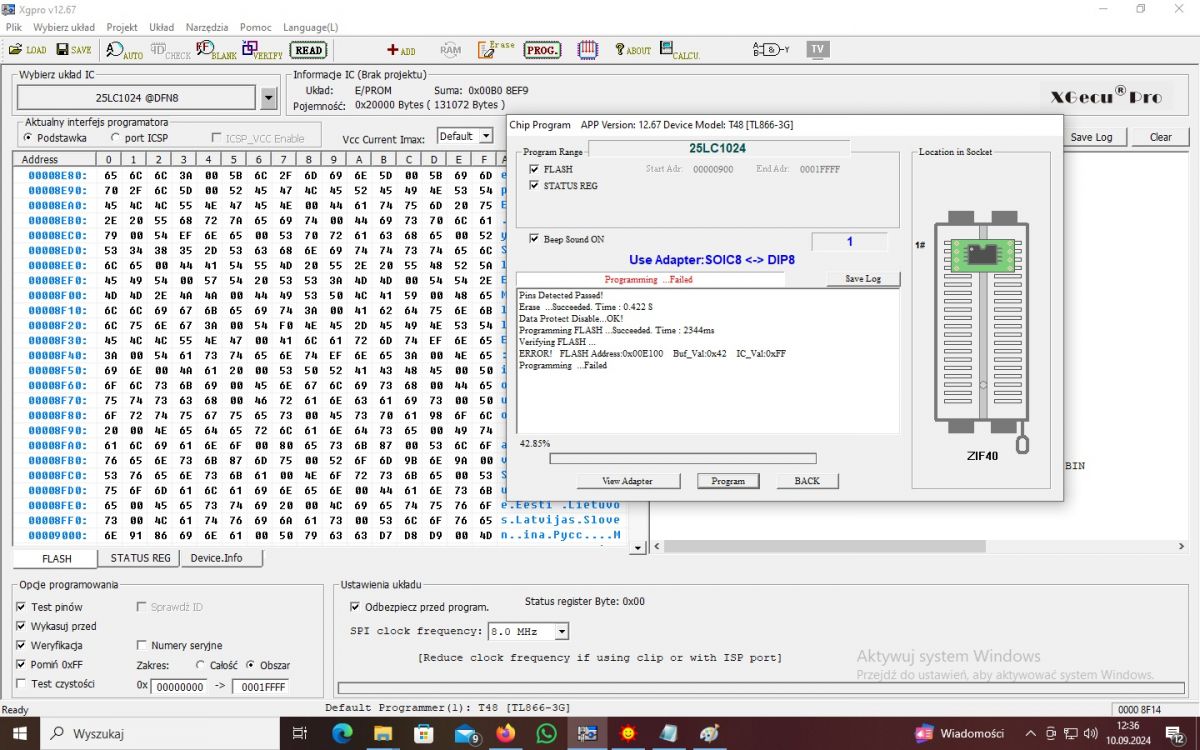Click the VERIFY toolbar icon
The height and width of the screenshot is (750, 1200).
pyautogui.click(x=263, y=49)
